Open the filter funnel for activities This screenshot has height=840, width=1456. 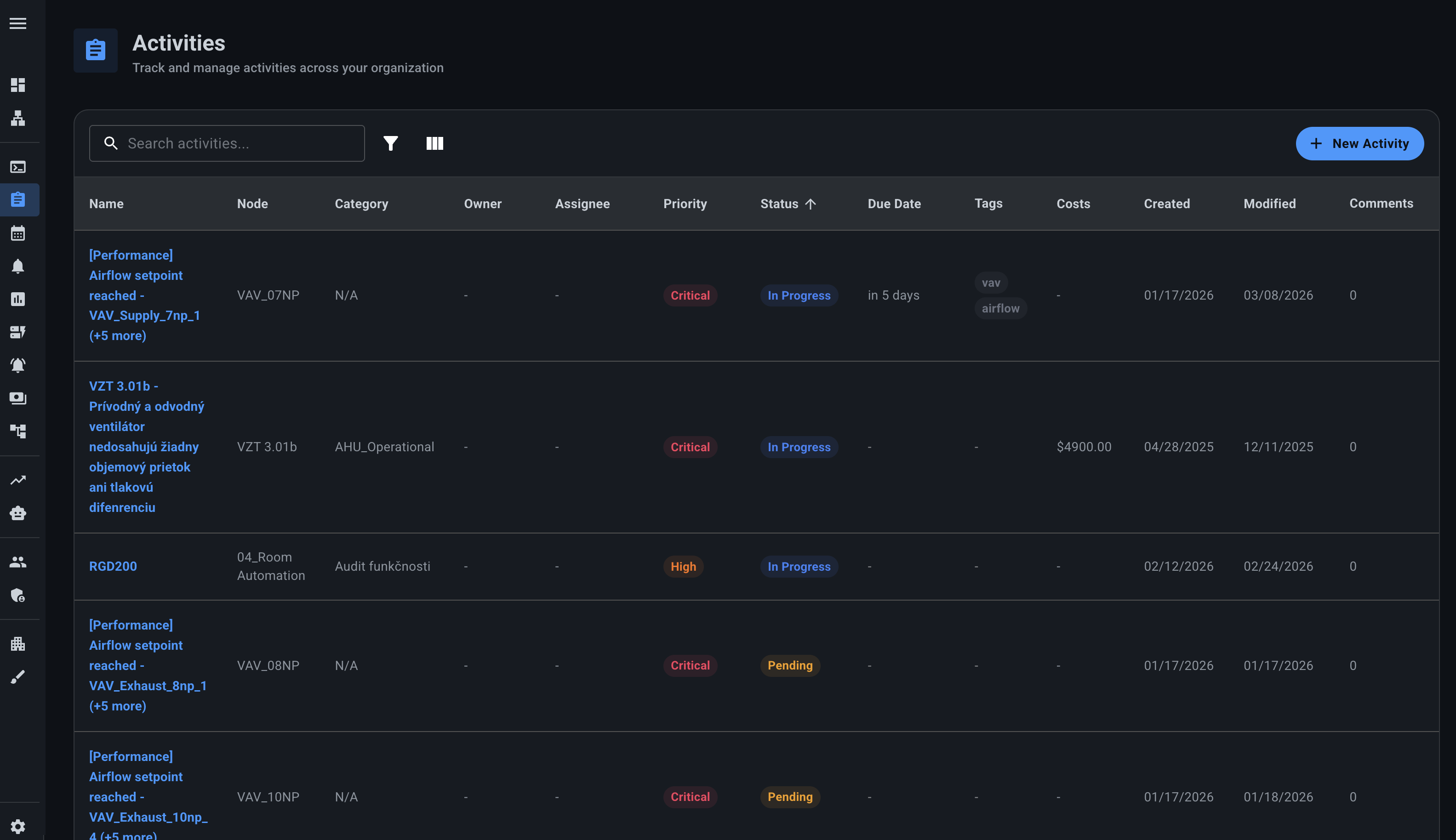click(x=391, y=143)
